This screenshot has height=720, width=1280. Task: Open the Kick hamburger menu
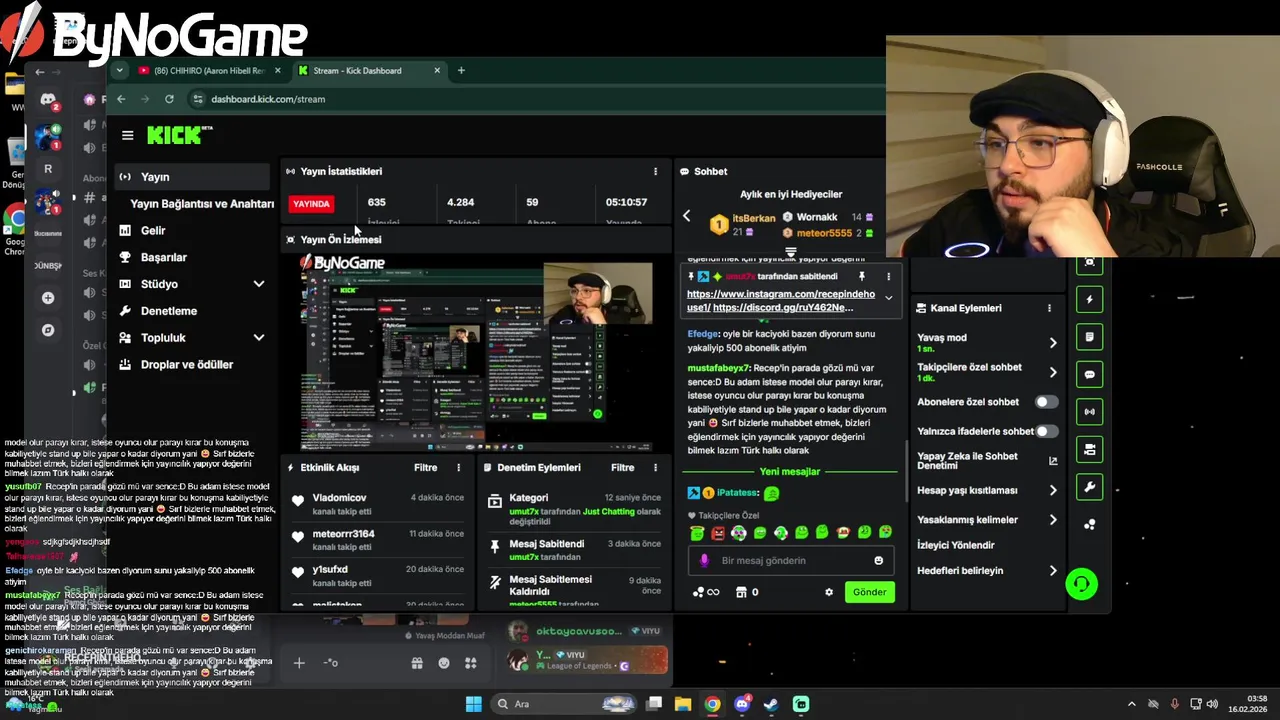coord(127,135)
